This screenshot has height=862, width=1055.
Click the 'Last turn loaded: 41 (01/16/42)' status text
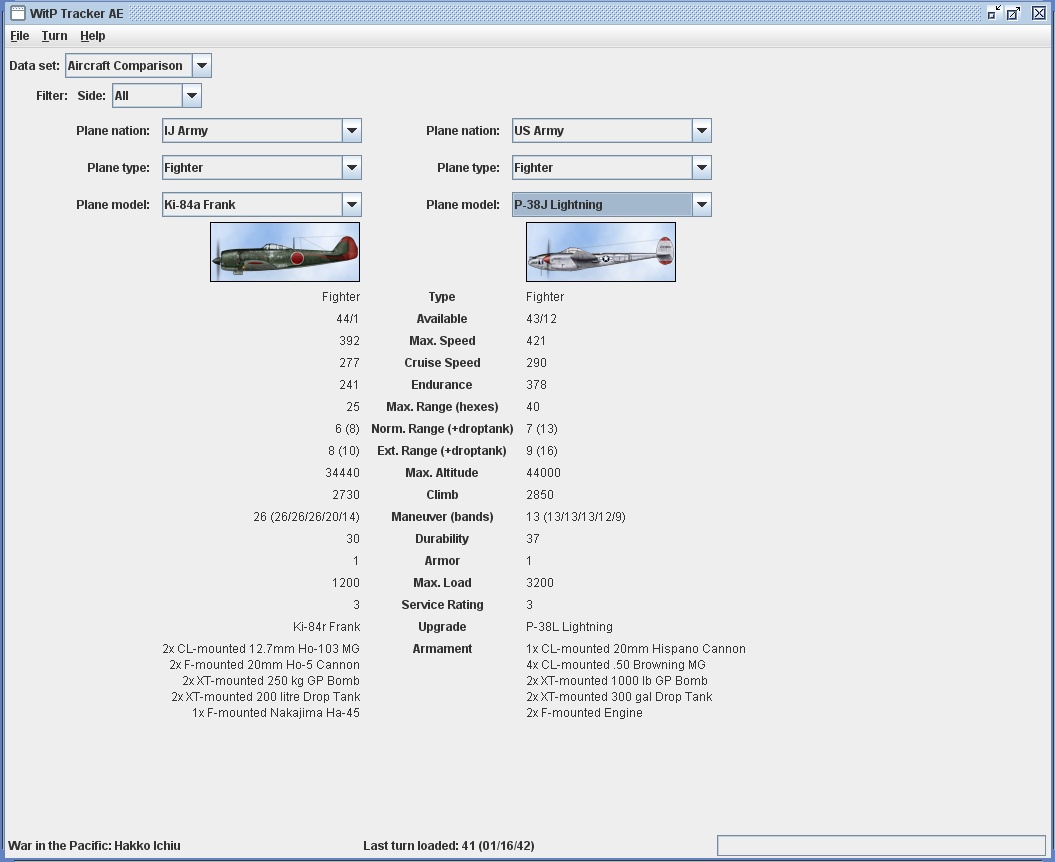point(449,846)
